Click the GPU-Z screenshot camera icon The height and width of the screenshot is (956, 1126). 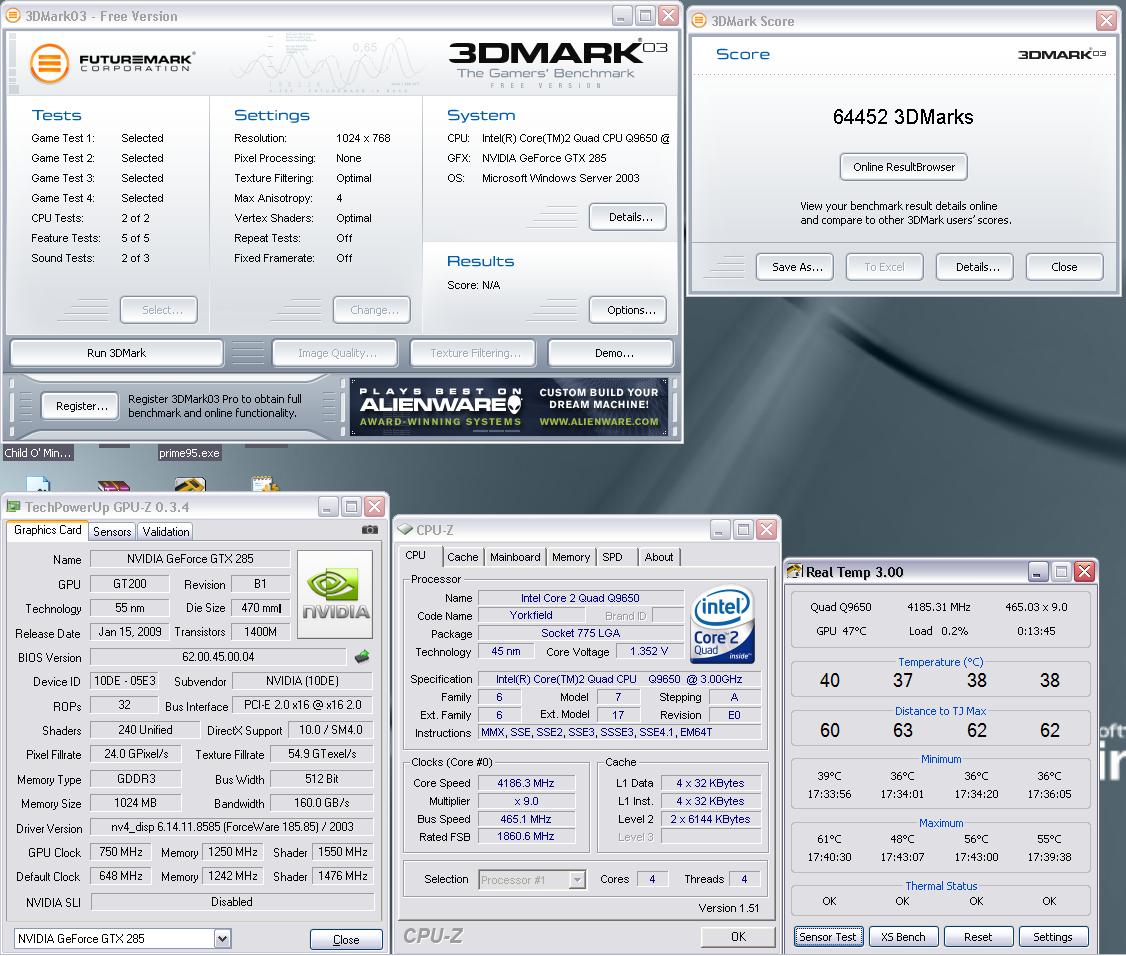point(369,530)
